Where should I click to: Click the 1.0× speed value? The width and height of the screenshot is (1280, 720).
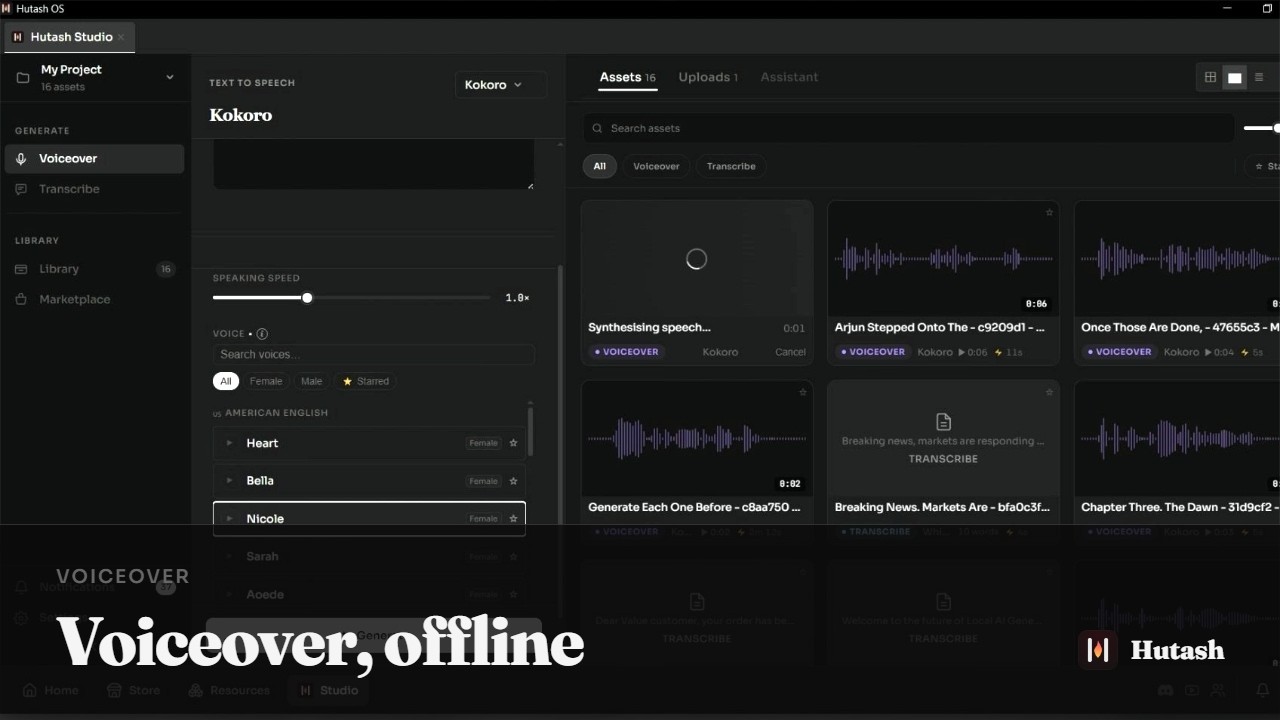pos(517,298)
